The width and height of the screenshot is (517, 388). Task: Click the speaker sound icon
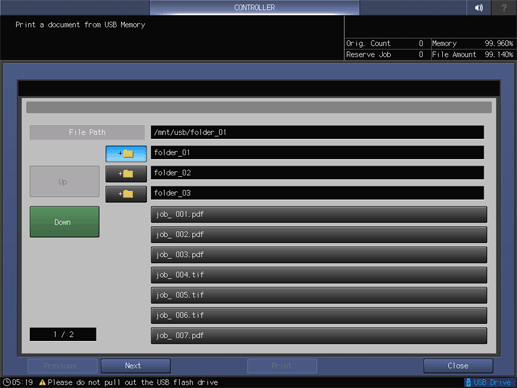(x=479, y=7)
